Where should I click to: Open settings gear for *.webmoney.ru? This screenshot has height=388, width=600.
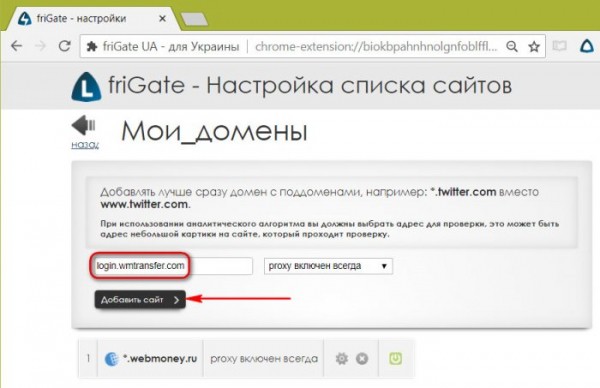[342, 359]
